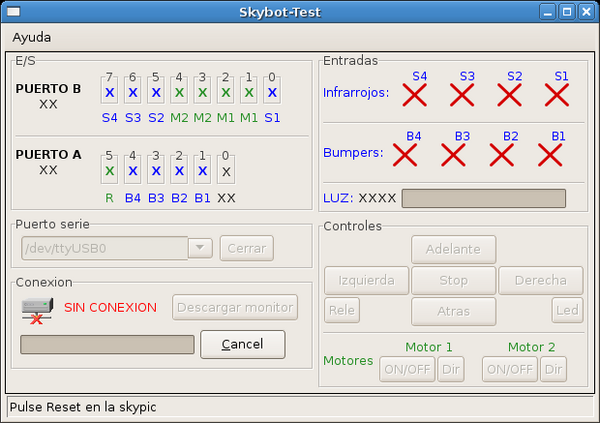Open the Ayuda menu
The height and width of the screenshot is (423, 600).
31,37
